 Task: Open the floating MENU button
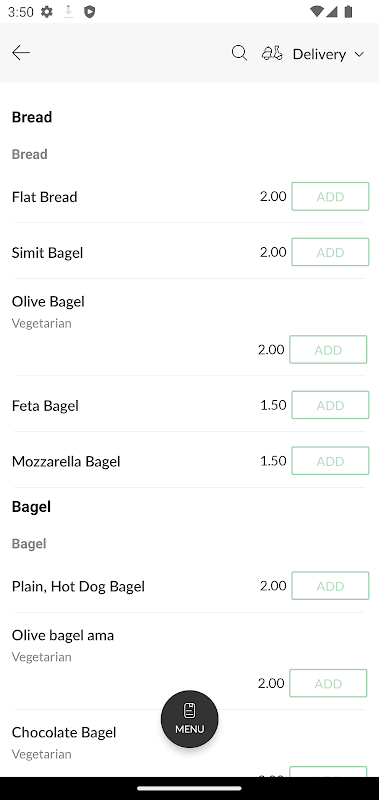point(190,719)
